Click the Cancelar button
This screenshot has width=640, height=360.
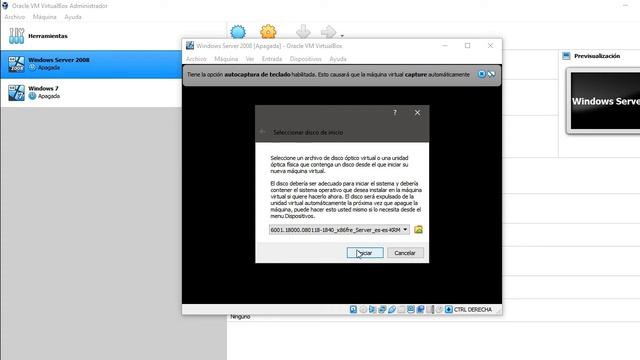click(x=405, y=253)
